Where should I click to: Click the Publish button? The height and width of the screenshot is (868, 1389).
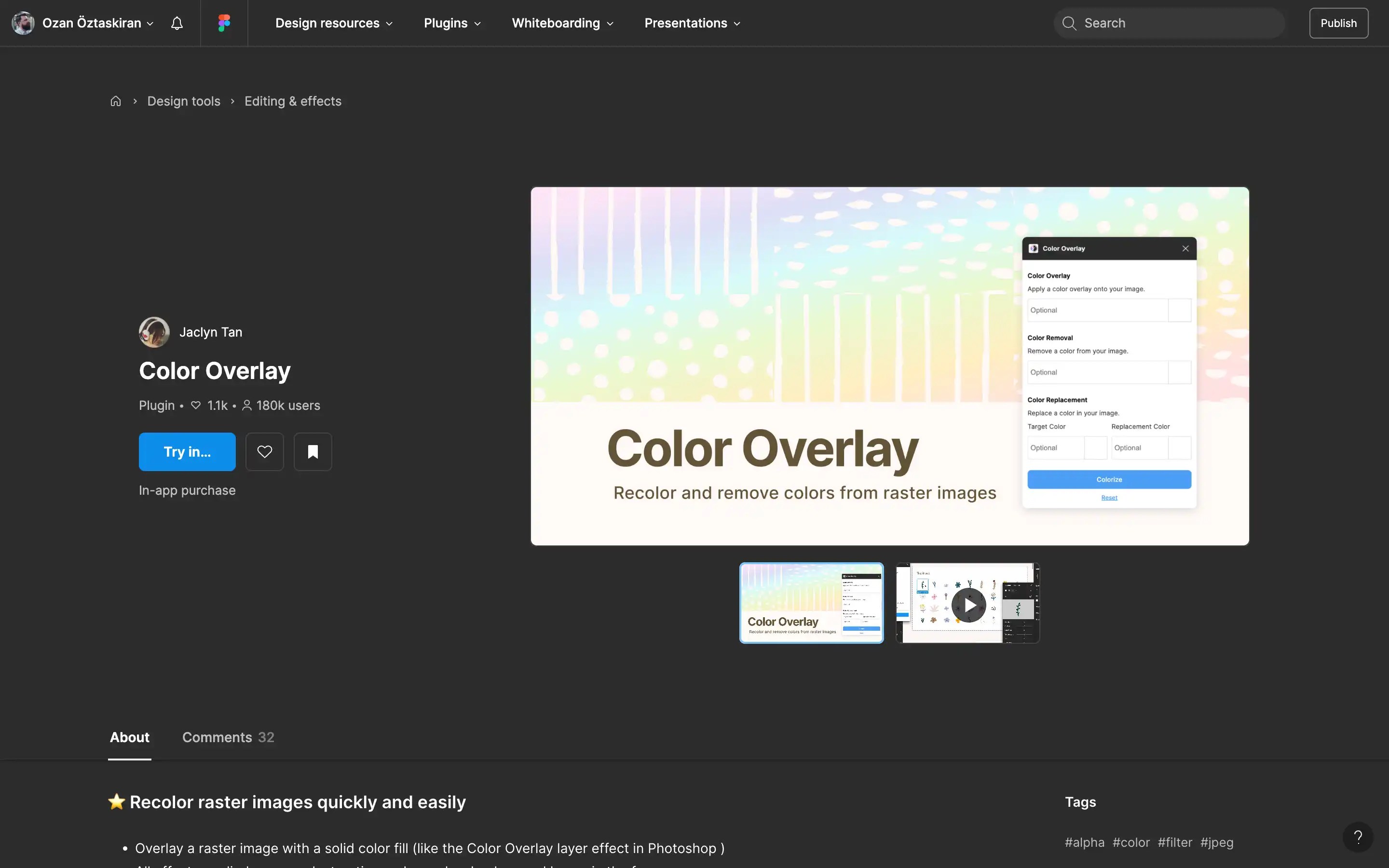pyautogui.click(x=1338, y=23)
